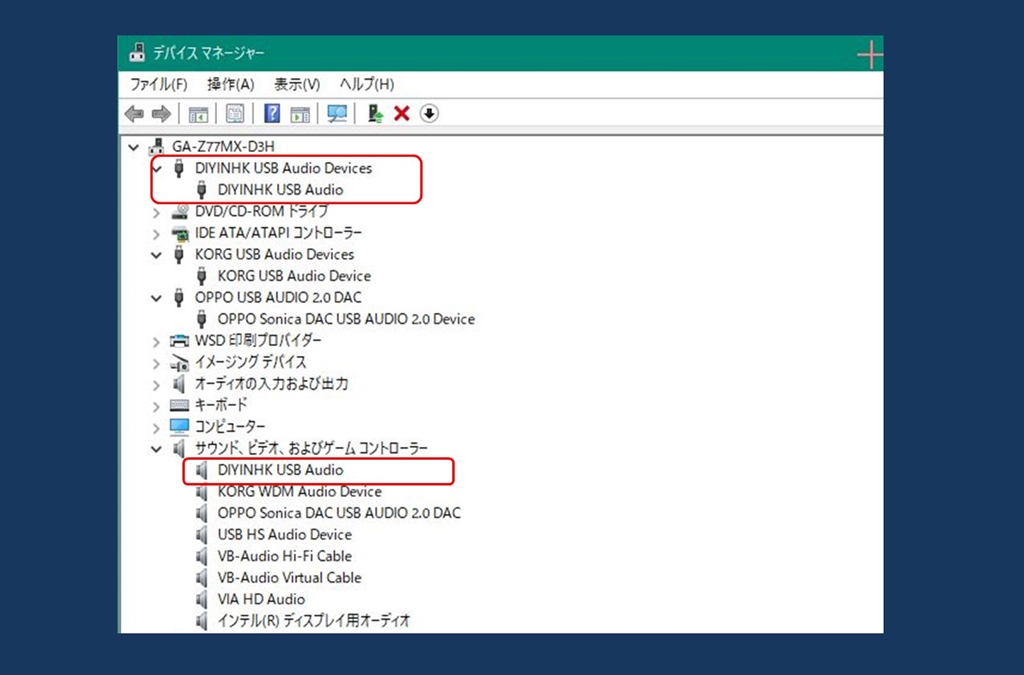Image resolution: width=1024 pixels, height=675 pixels.
Task: Select the サウンド、ビデオ、およびゲーム コントローラー label
Action: pos(312,448)
